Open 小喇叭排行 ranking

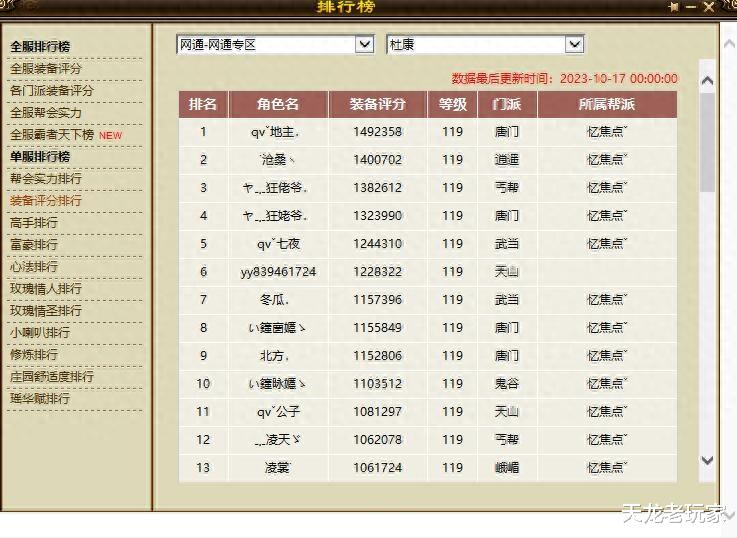pyautogui.click(x=40, y=333)
